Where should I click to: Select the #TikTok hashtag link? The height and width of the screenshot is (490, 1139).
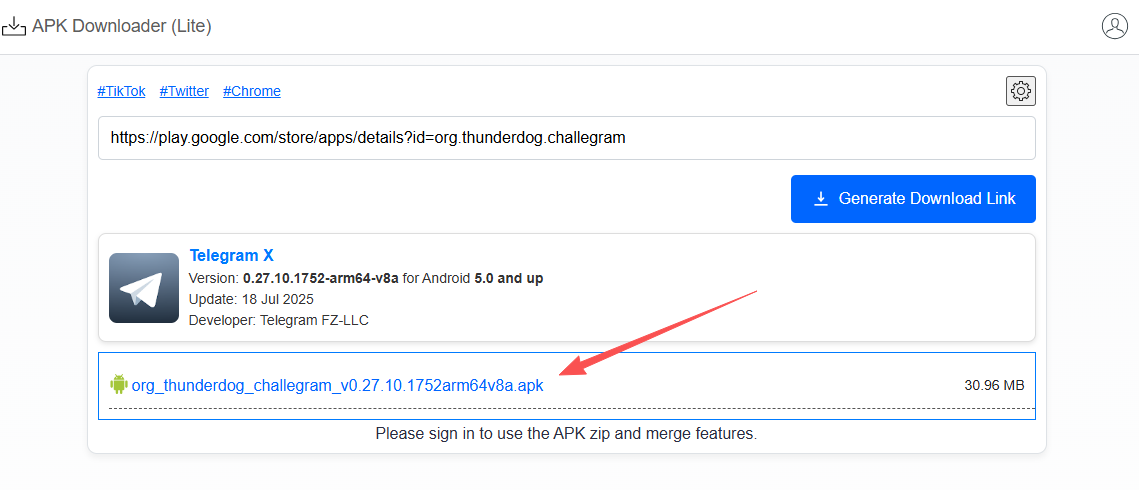pos(121,91)
